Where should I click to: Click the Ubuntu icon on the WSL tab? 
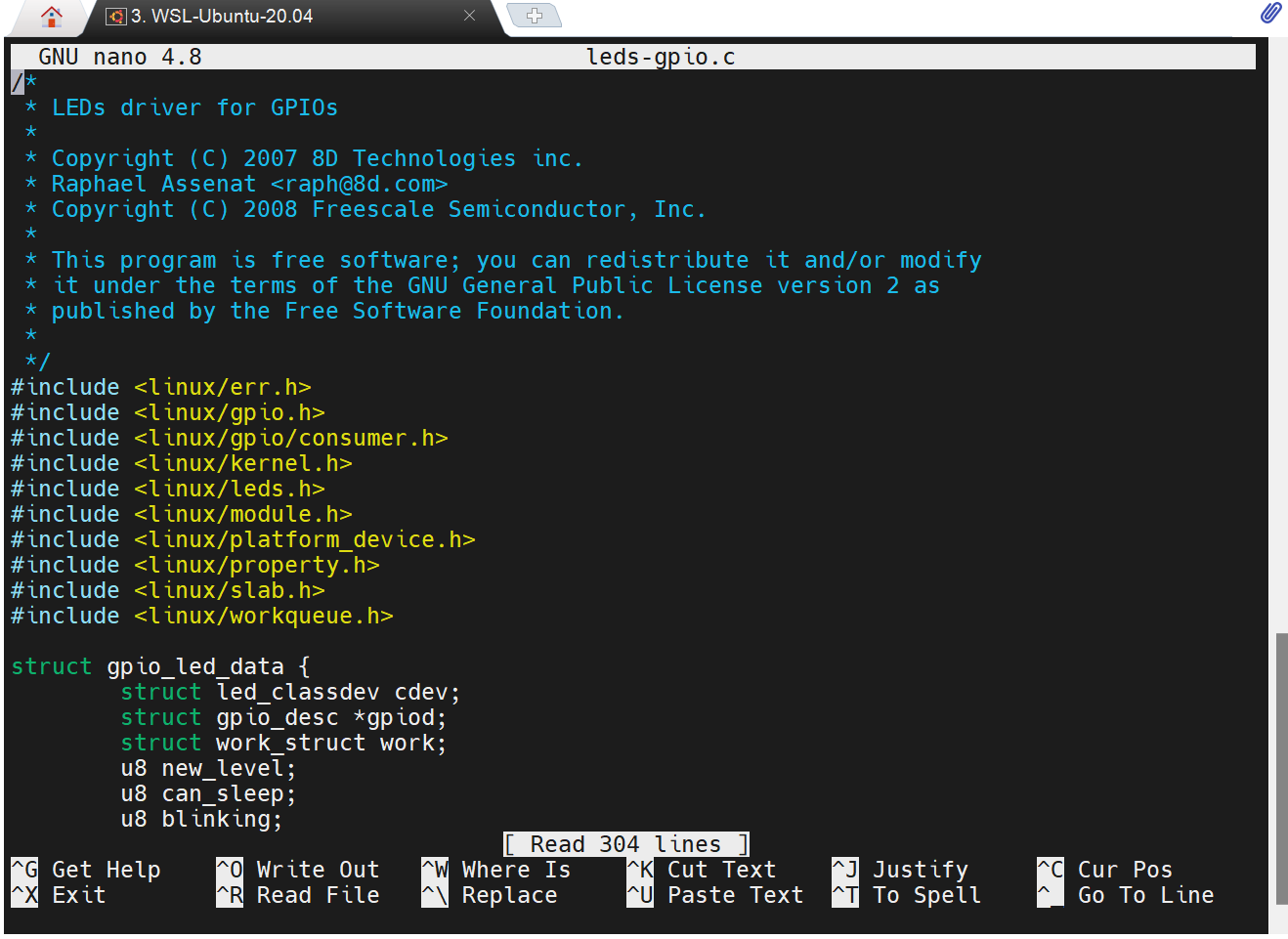point(115,17)
